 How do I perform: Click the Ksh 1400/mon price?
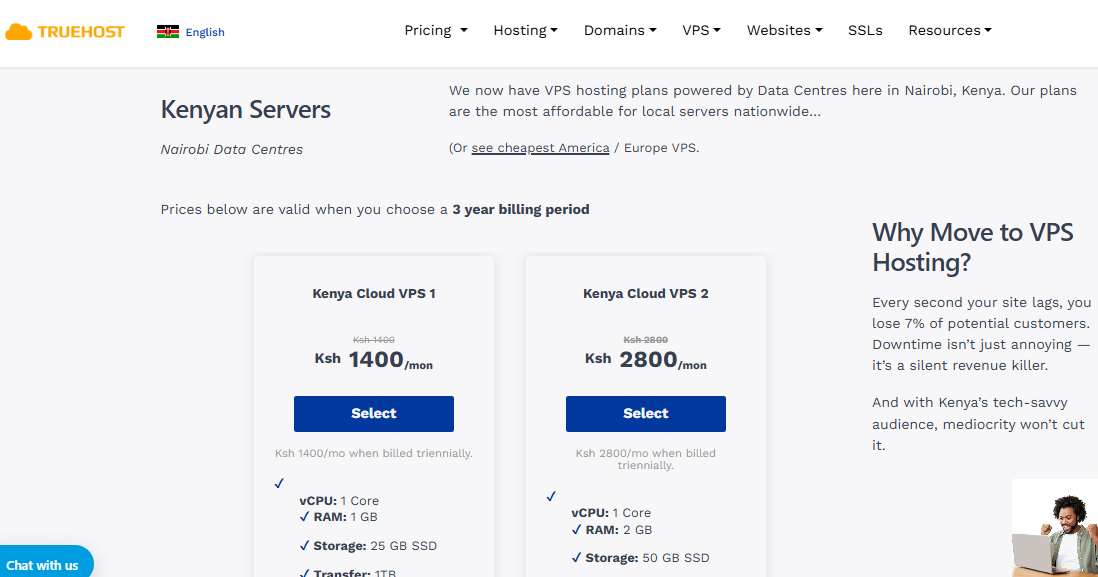point(374,360)
